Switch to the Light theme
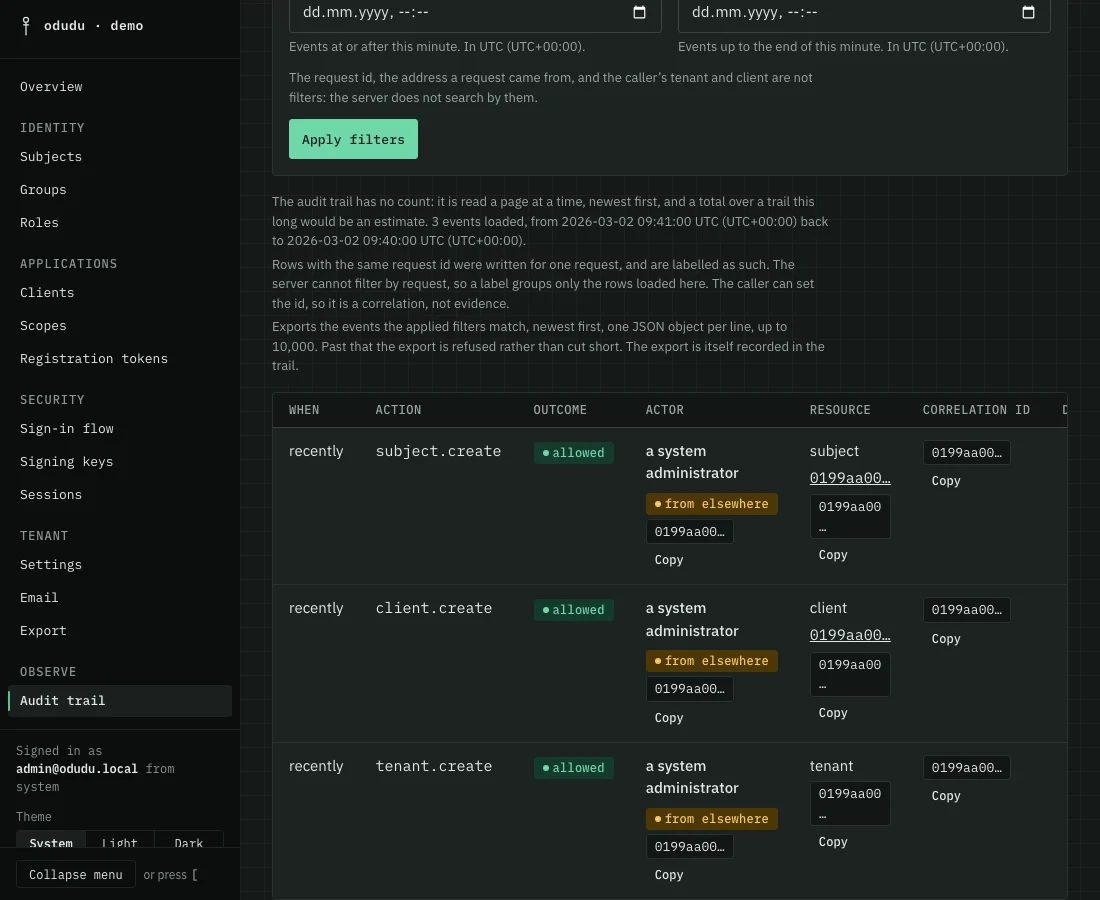 (x=119, y=842)
